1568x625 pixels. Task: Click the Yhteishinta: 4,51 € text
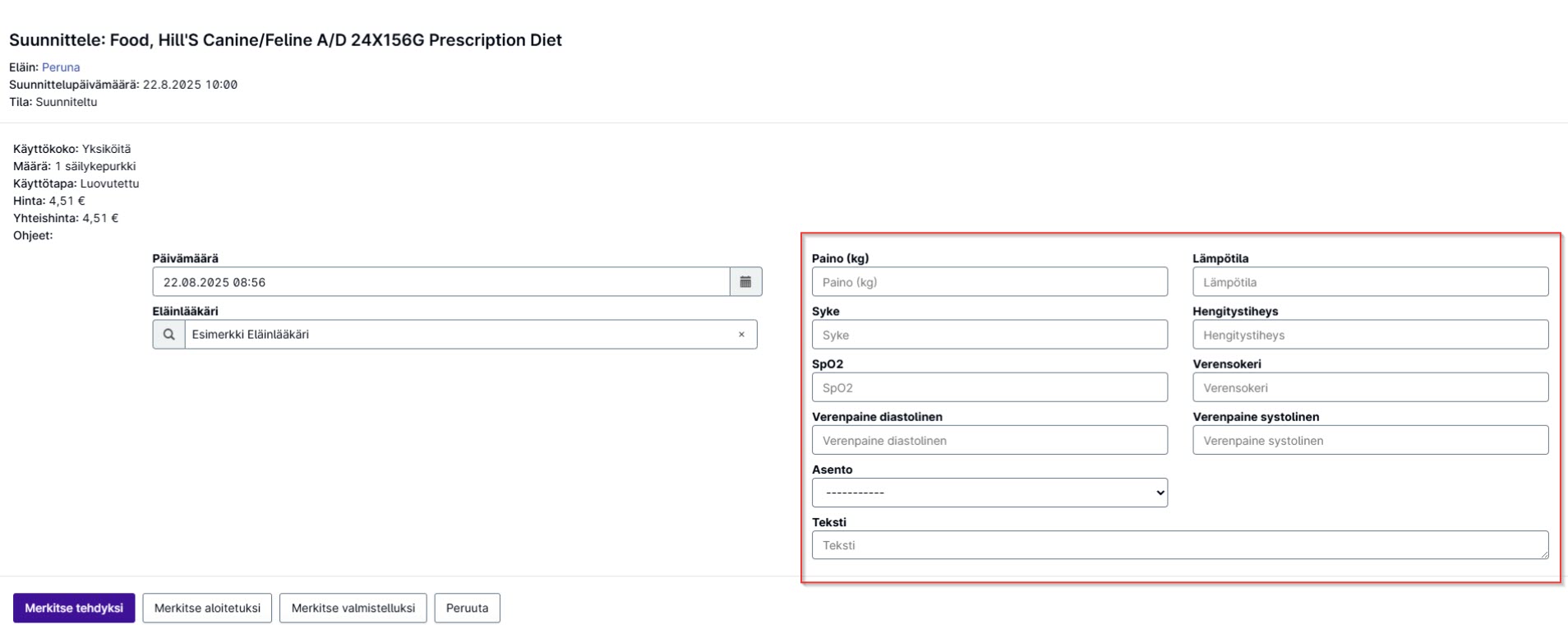tap(66, 218)
